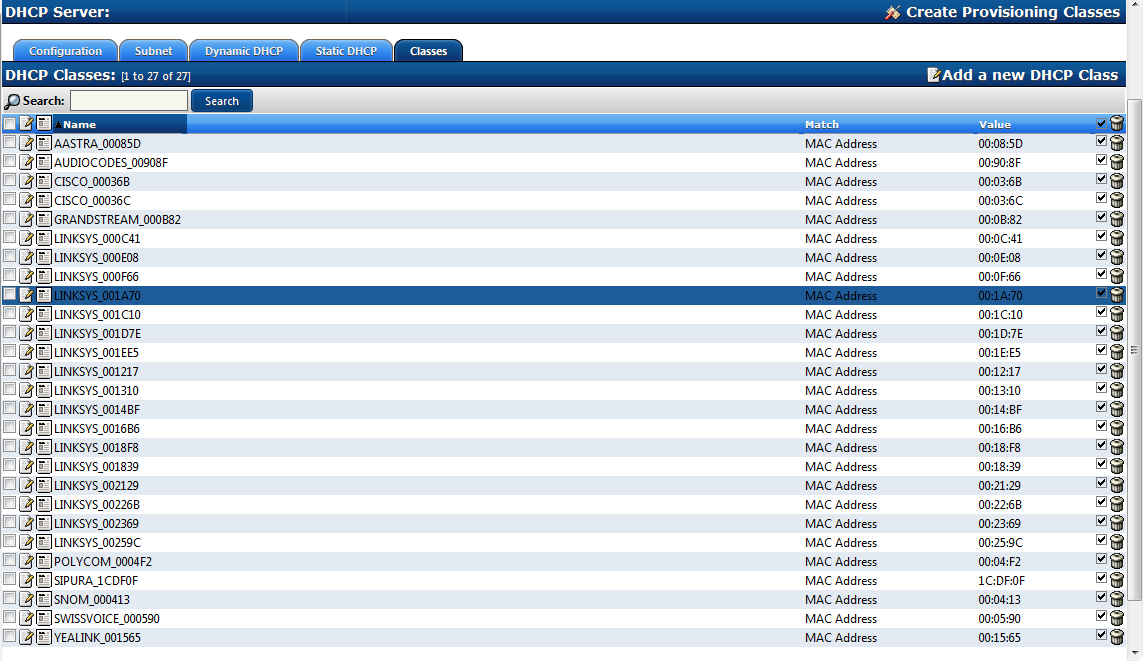
Task: Open details icon for AUDIOCODES_00908F row
Action: pos(44,162)
